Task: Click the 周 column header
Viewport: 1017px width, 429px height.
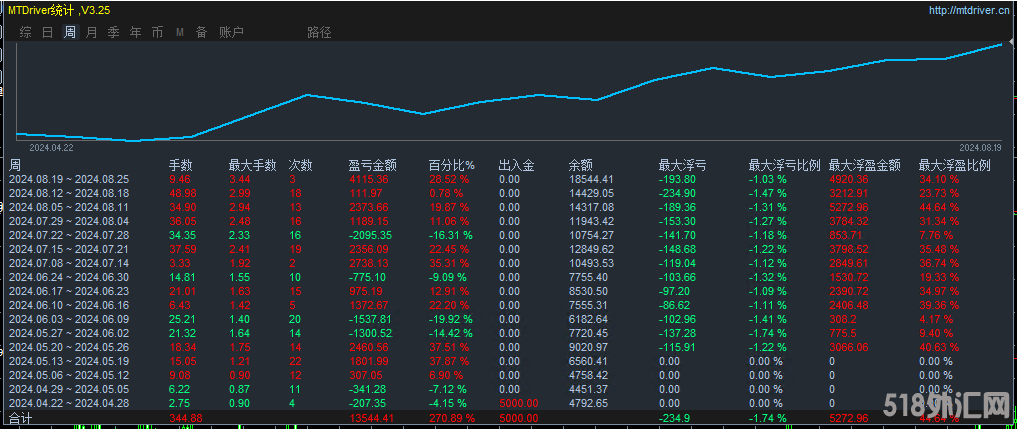Action: coord(14,165)
